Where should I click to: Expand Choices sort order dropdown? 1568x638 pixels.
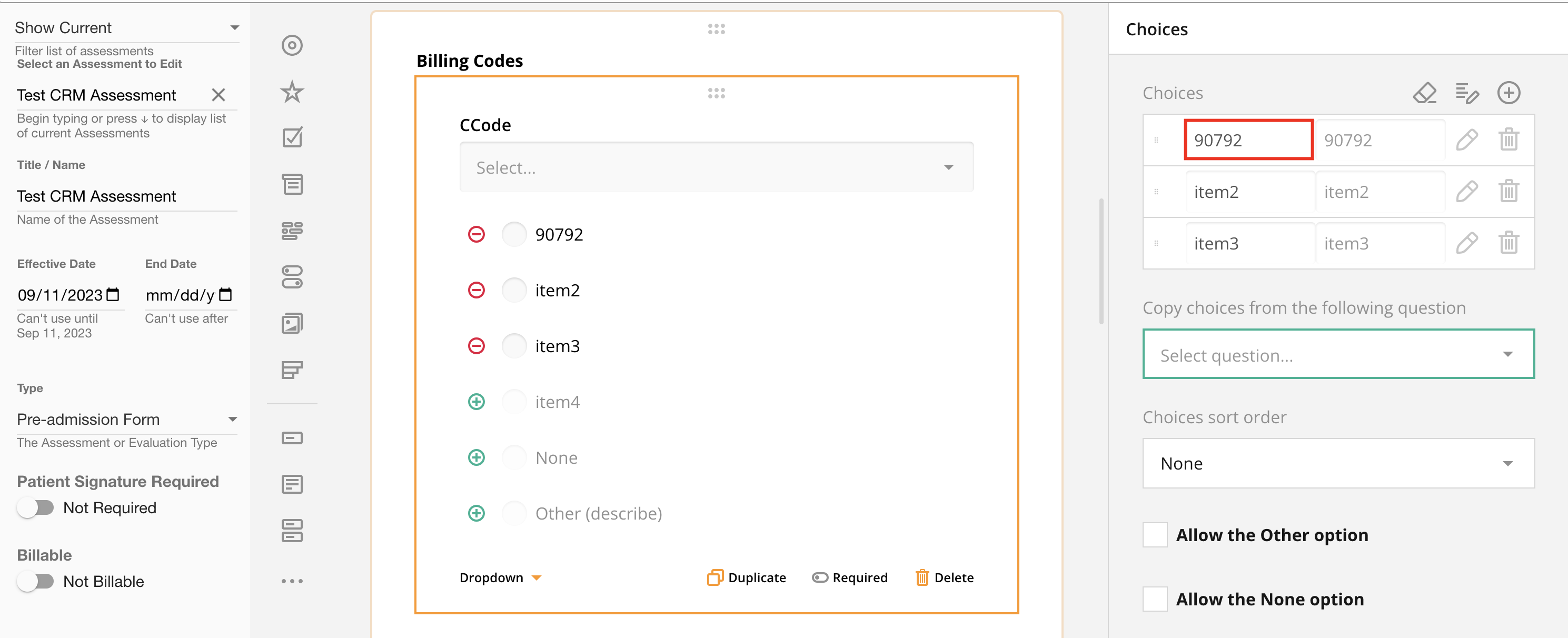pos(1337,463)
